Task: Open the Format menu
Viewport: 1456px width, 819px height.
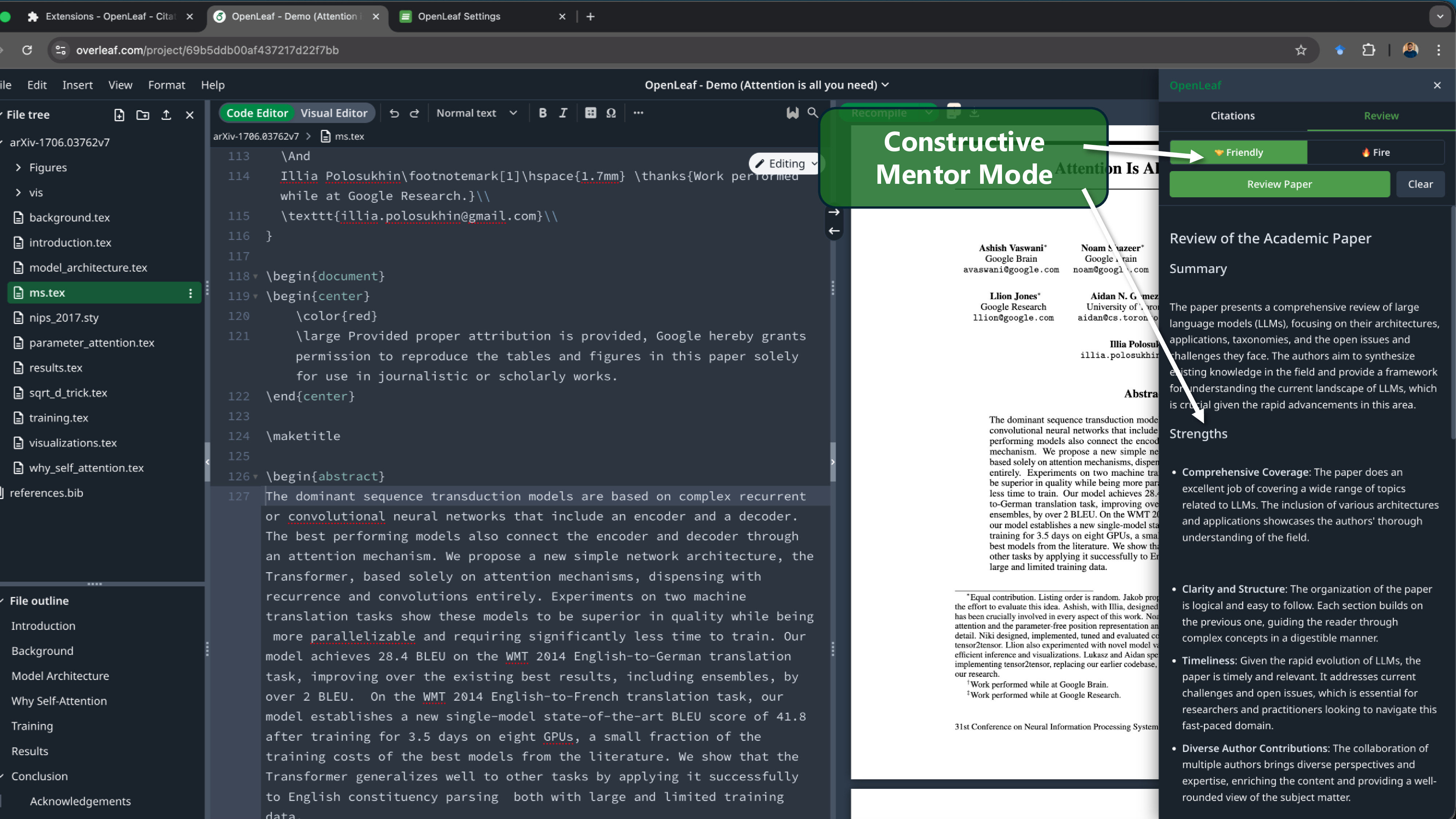Action: [x=167, y=85]
